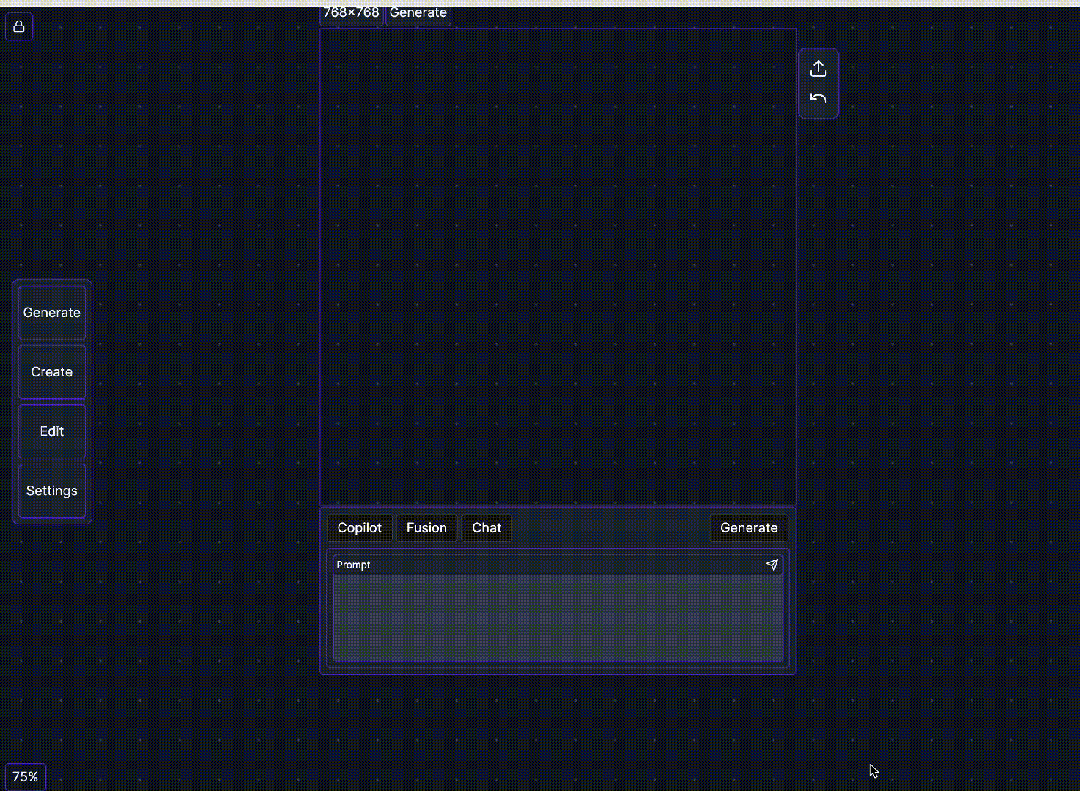The image size is (1080, 791).
Task: Click the Generate button beside the Chat tab
Action: 749,528
